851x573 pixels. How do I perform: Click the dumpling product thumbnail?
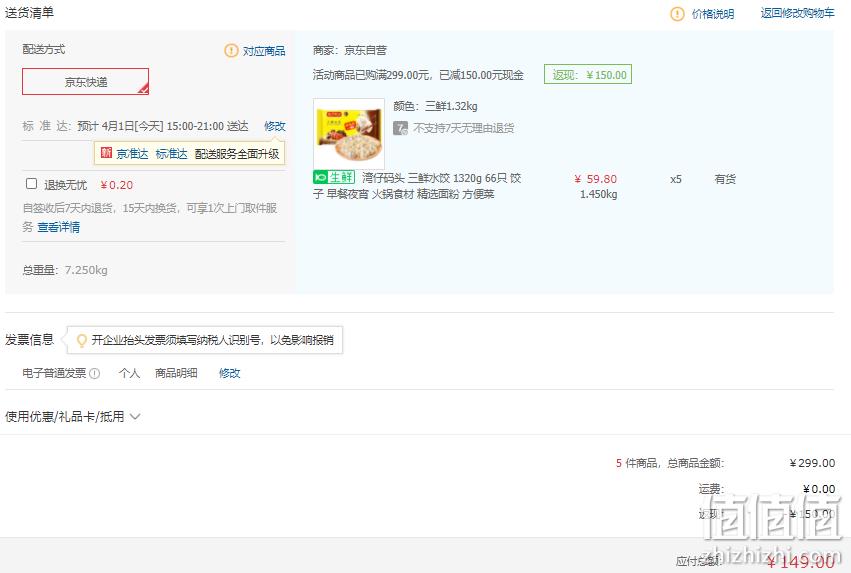[349, 133]
